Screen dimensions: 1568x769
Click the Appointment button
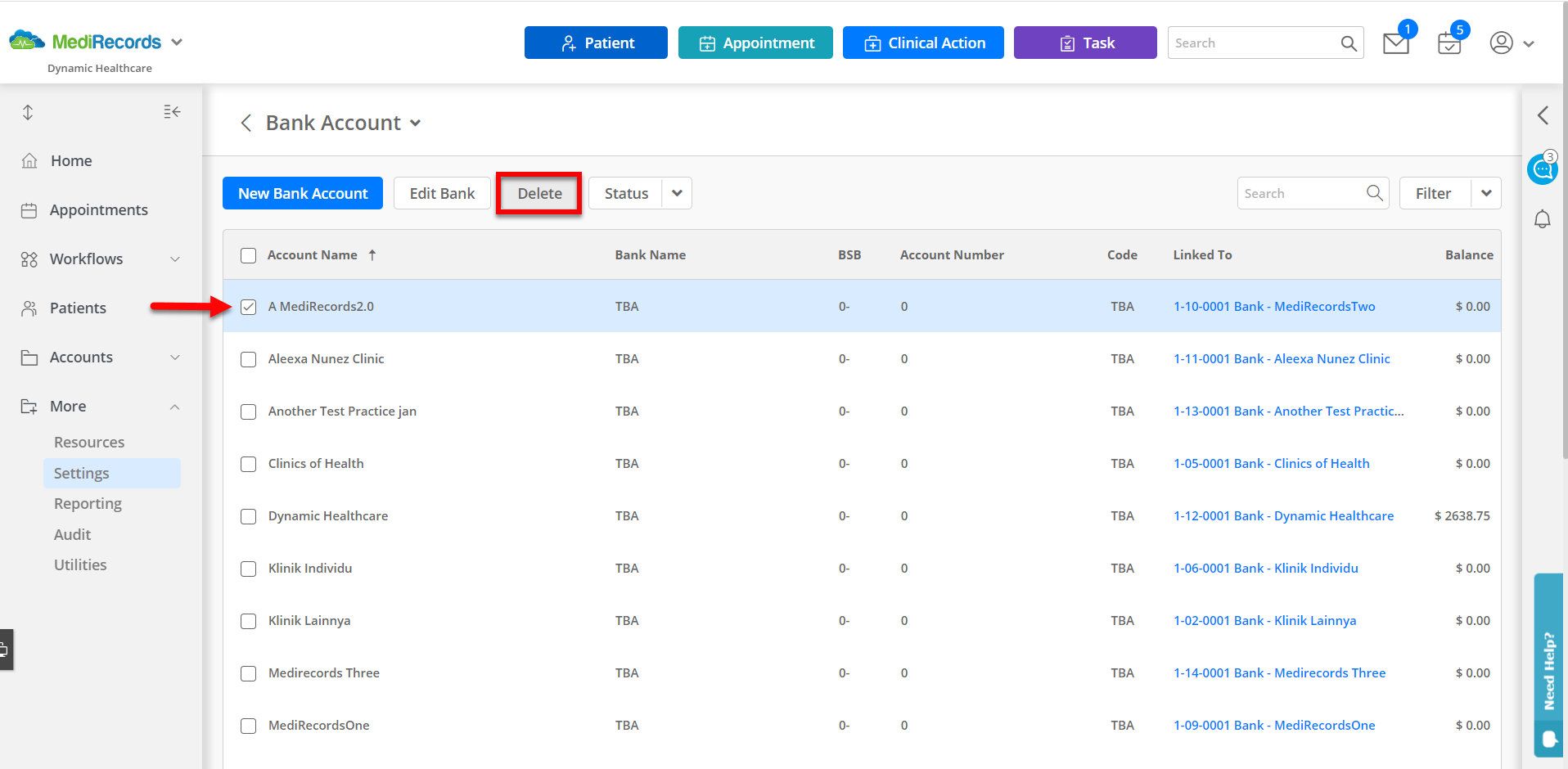click(755, 43)
